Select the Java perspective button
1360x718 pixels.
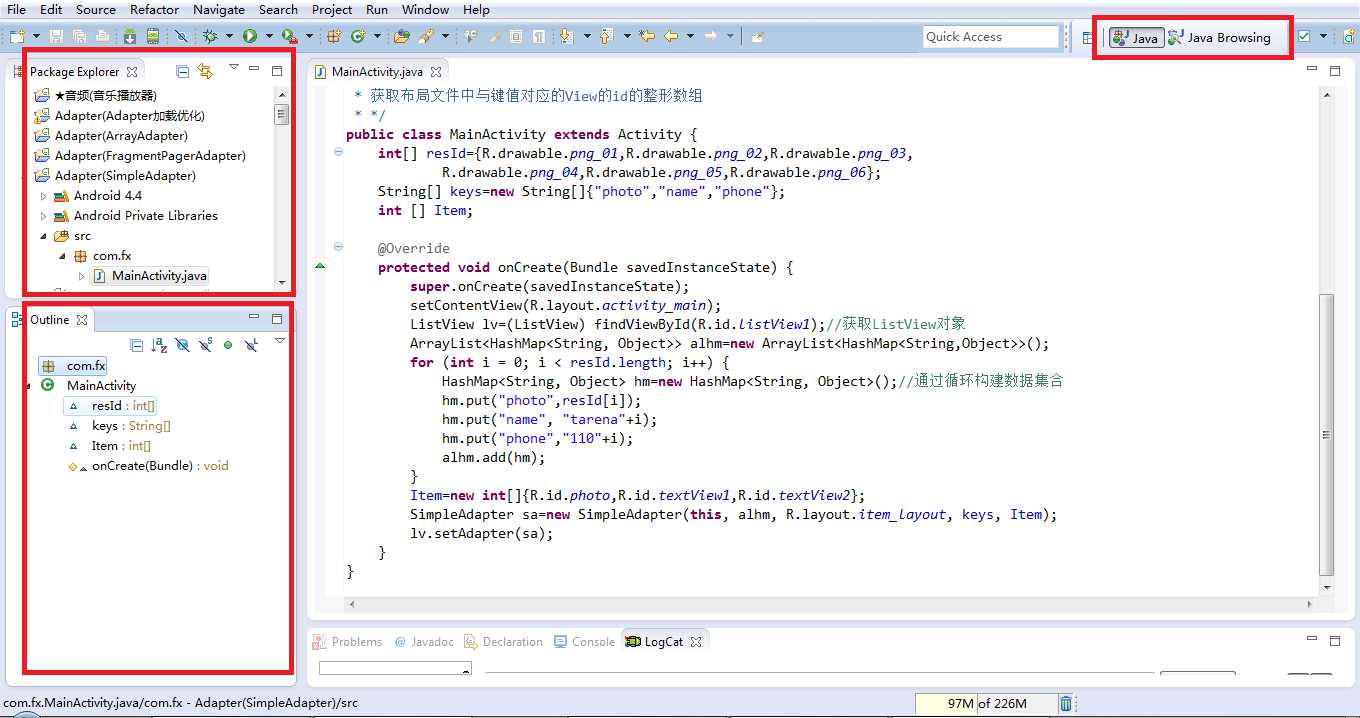pos(1135,38)
